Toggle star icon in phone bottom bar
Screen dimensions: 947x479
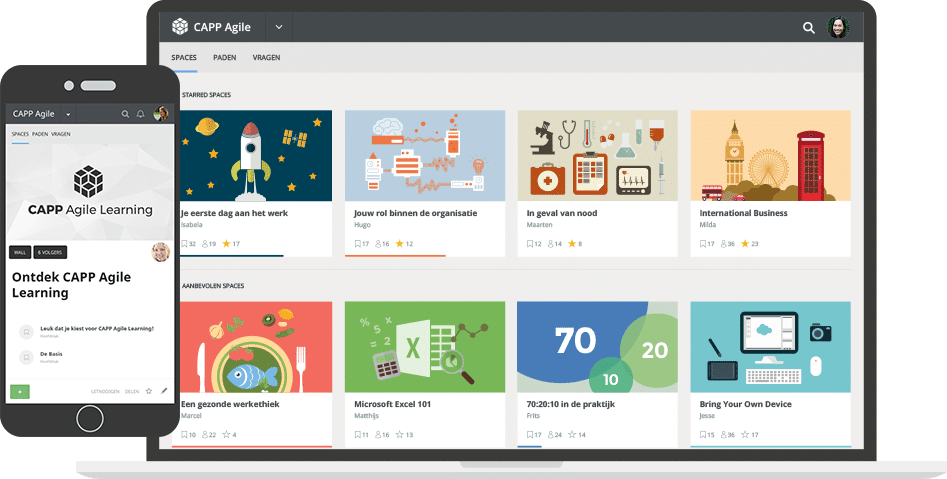149,391
